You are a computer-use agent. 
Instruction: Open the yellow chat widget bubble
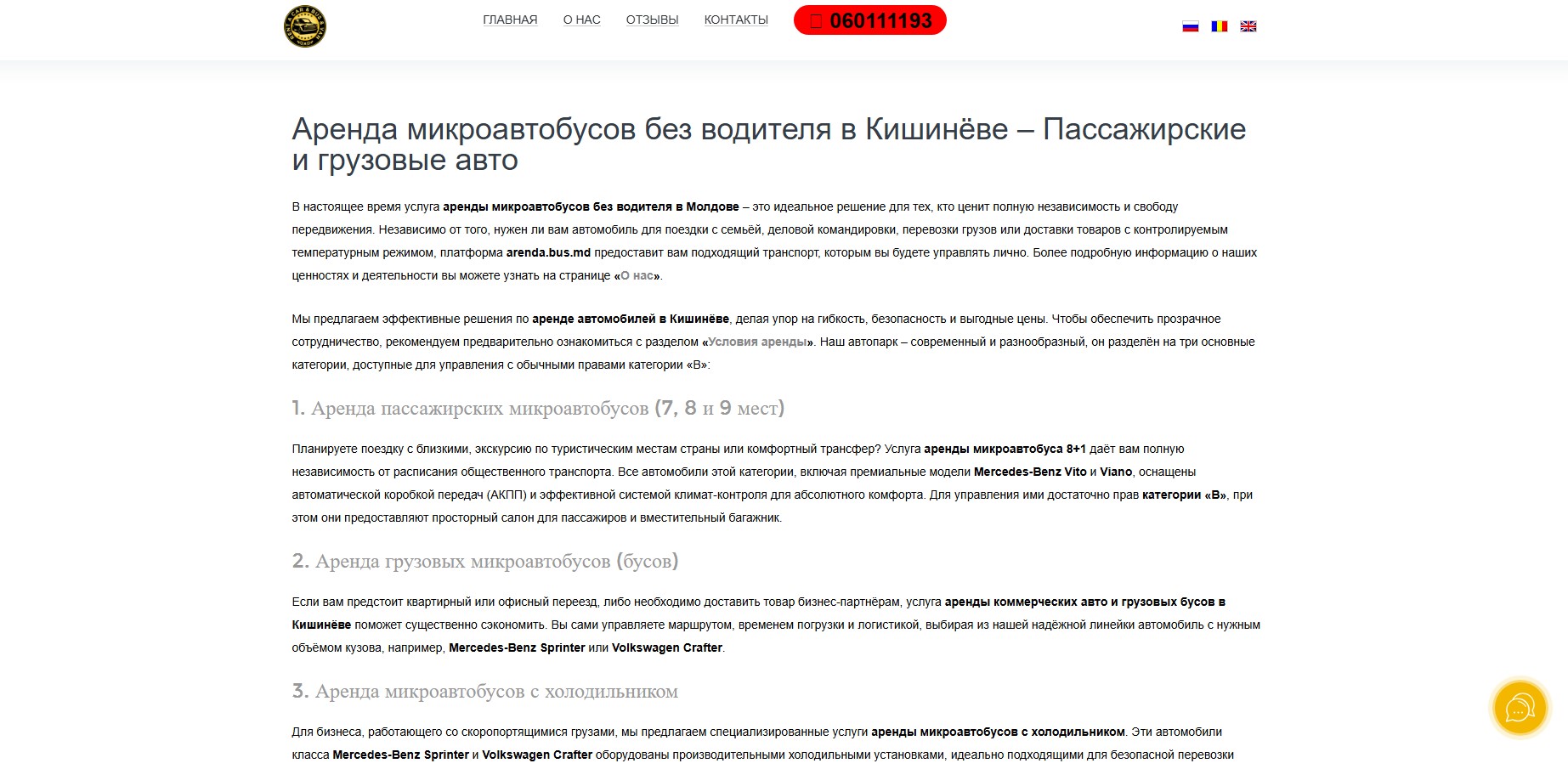click(x=1520, y=708)
